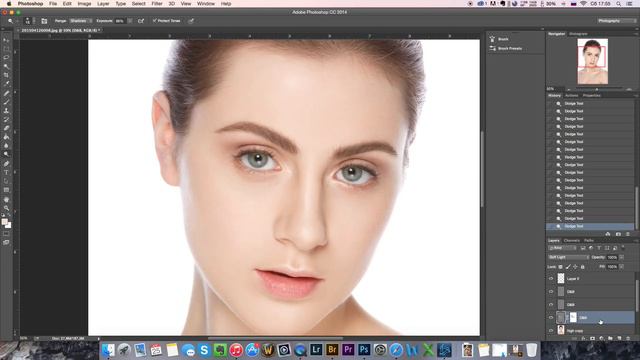Delete current state in History panel

(628, 234)
